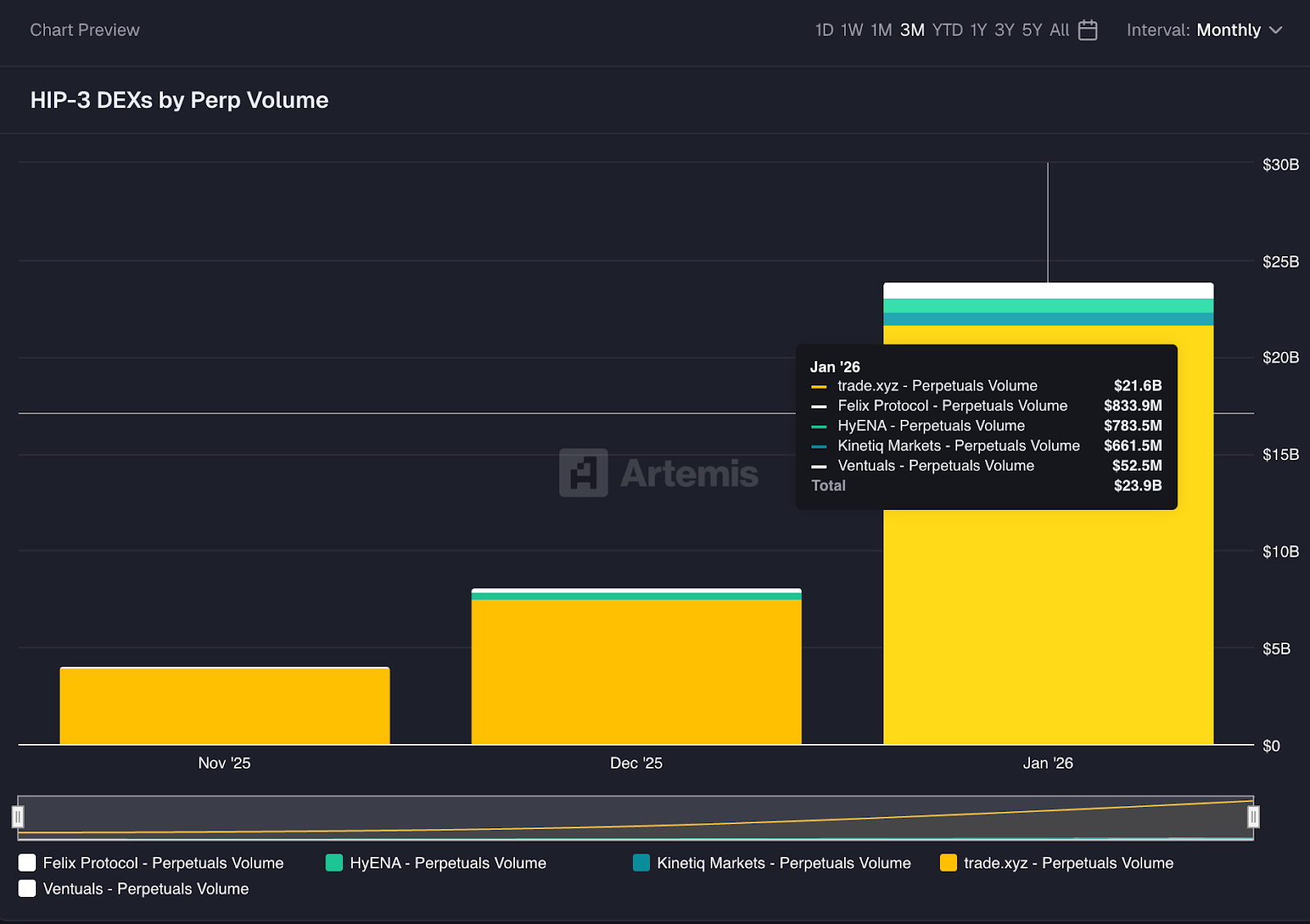1310x924 pixels.
Task: Select the 1W time range
Action: [851, 30]
